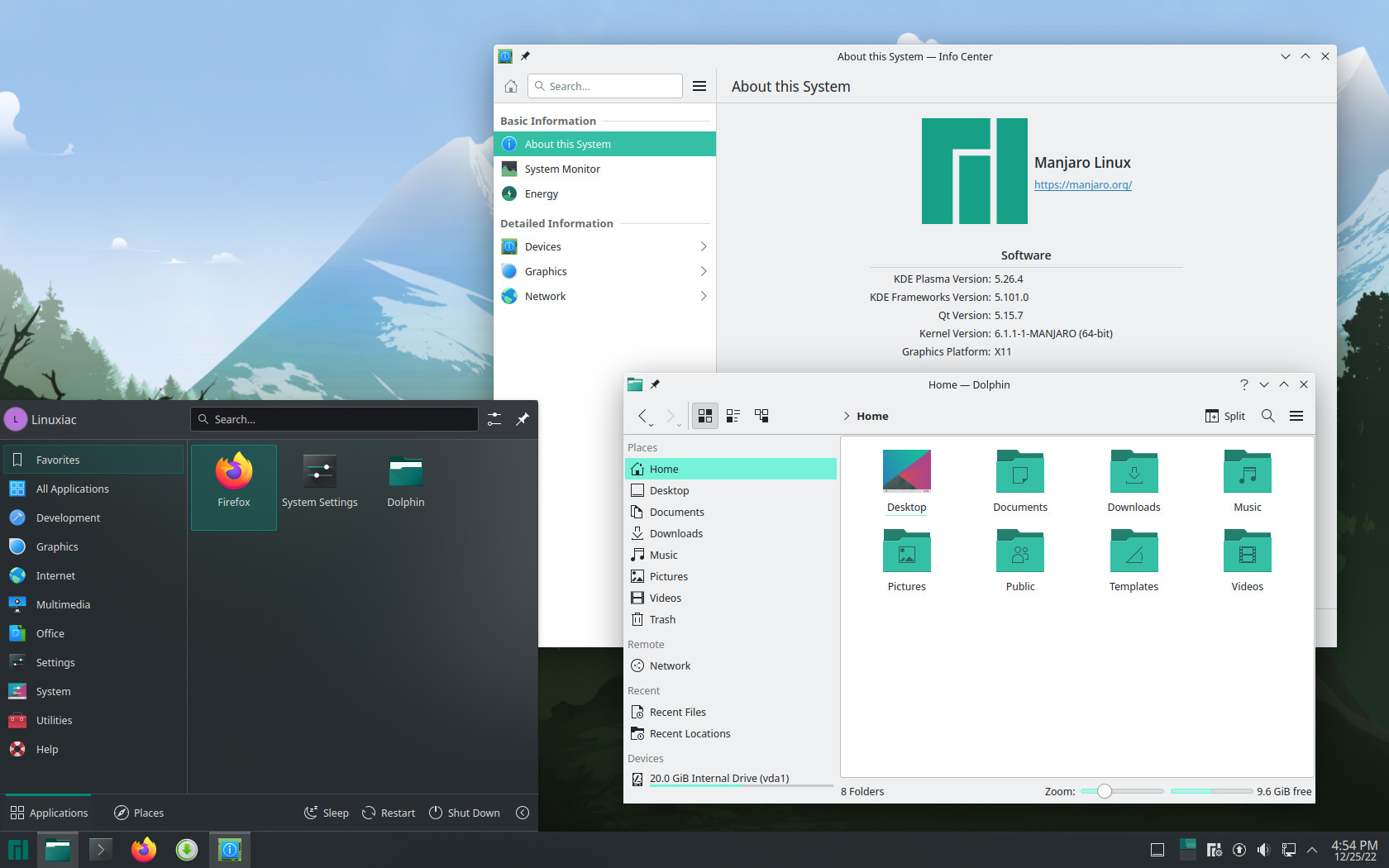Toggle the pin on the application launcher
The height and width of the screenshot is (868, 1389).
point(523,419)
